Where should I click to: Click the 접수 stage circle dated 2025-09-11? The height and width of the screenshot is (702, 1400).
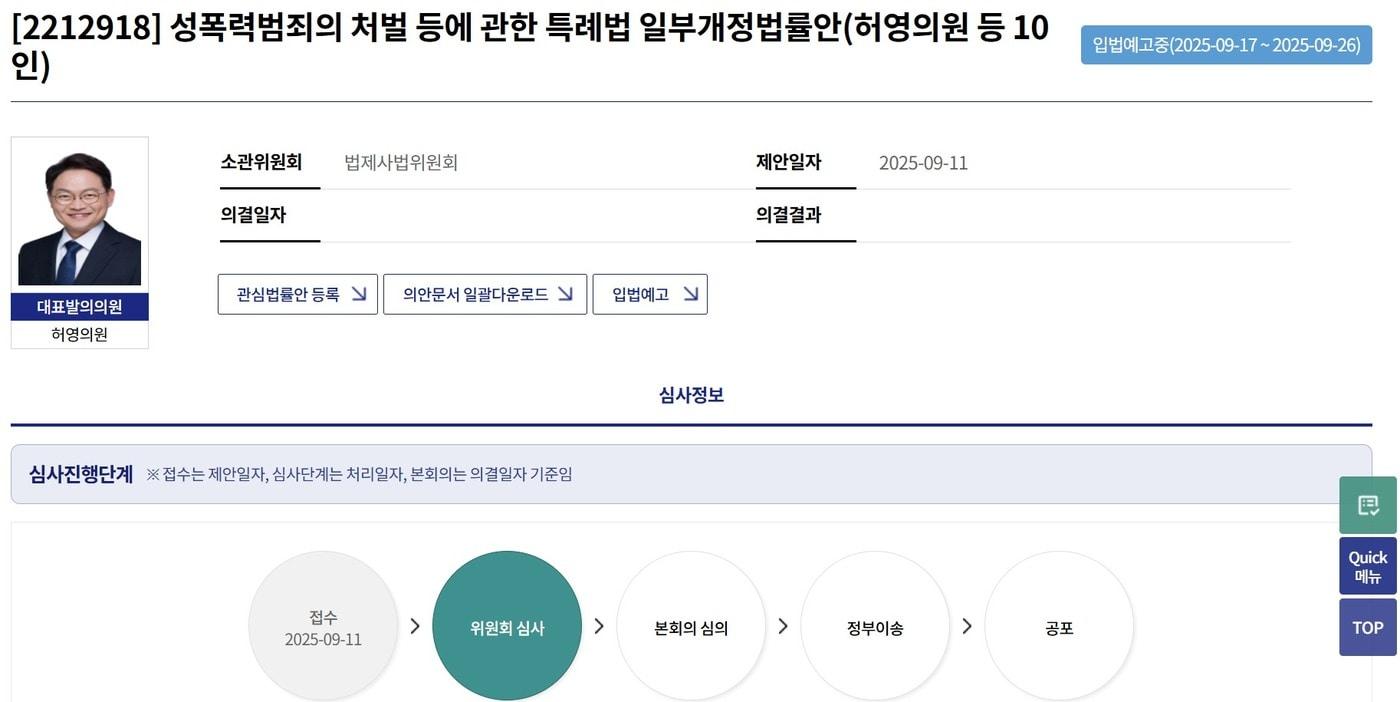coord(322,626)
